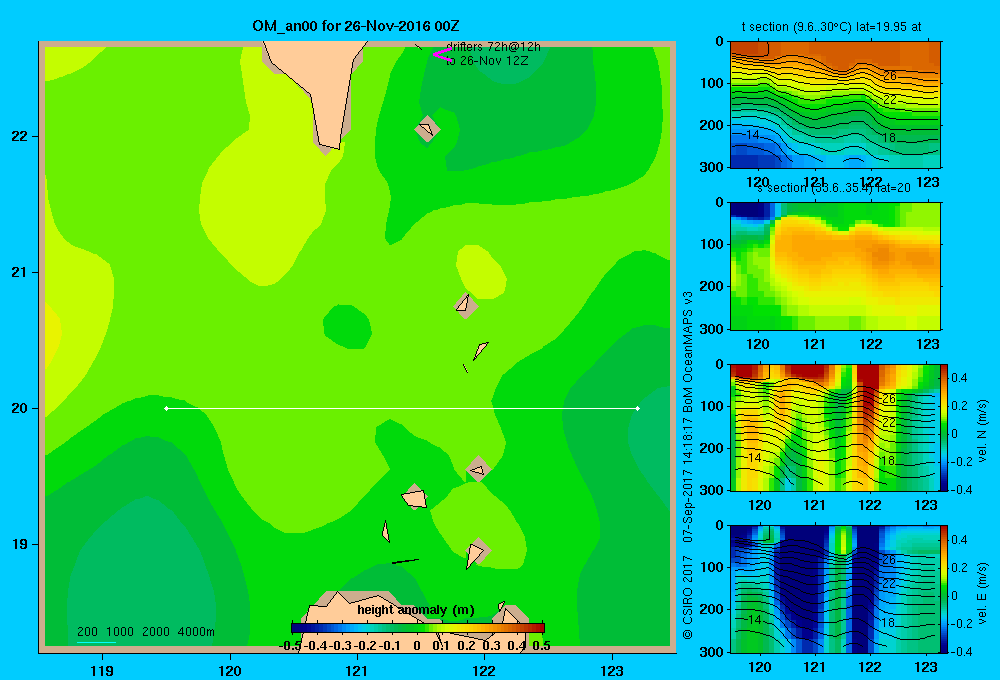Screen dimensions: 1000x680
Task: Open the salinity section plot
Action: point(835,266)
